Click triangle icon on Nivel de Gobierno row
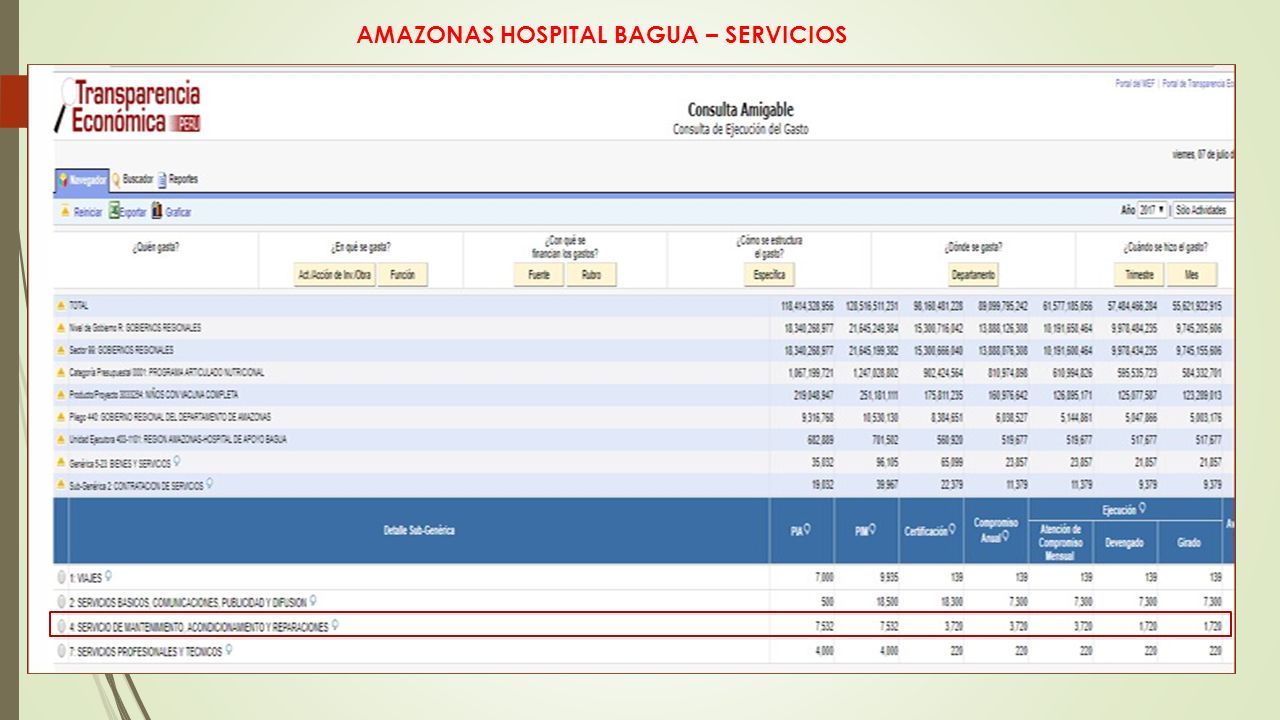Viewport: 1280px width, 720px height. tap(61, 327)
